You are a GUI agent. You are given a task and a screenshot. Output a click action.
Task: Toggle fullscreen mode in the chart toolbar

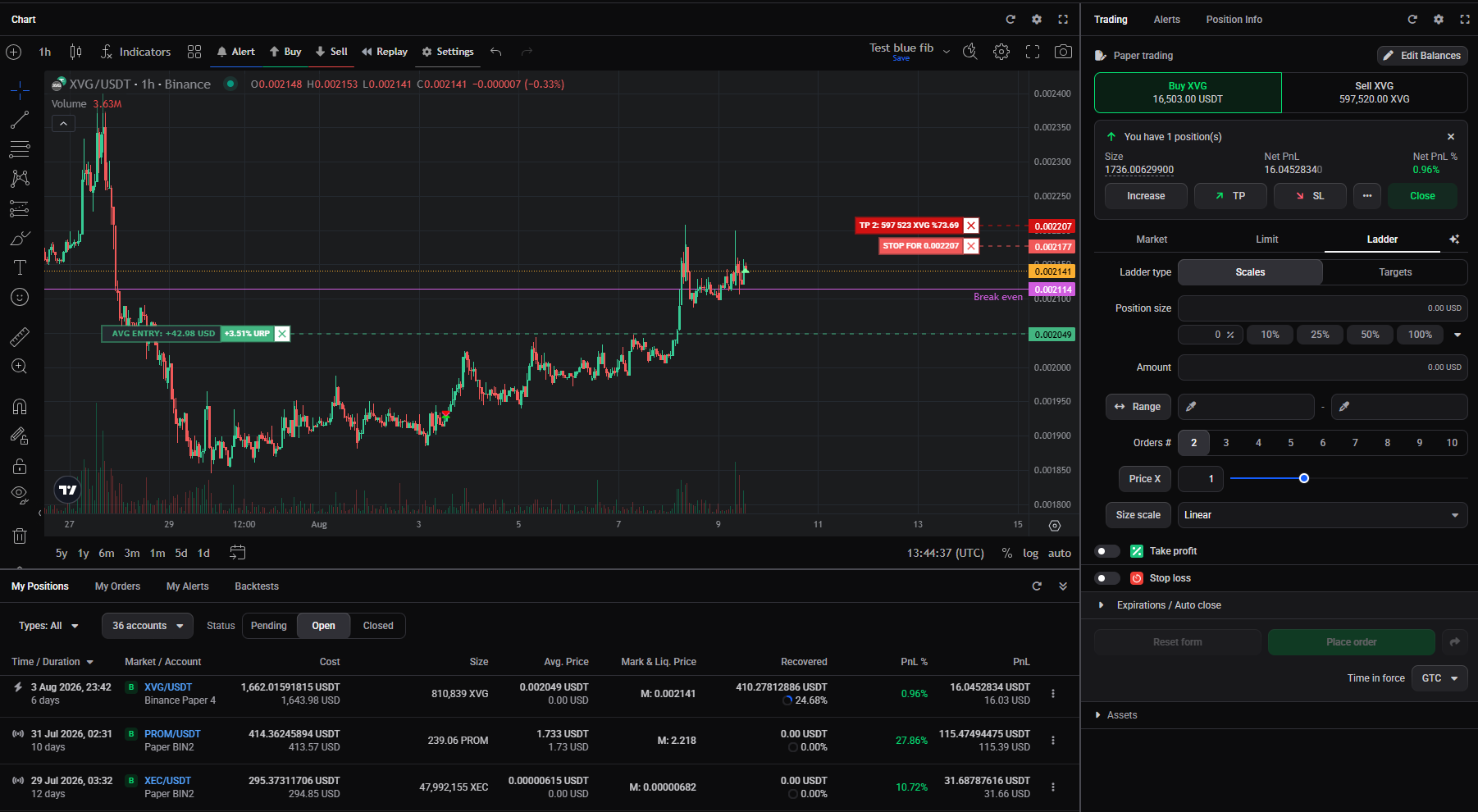[x=1033, y=52]
